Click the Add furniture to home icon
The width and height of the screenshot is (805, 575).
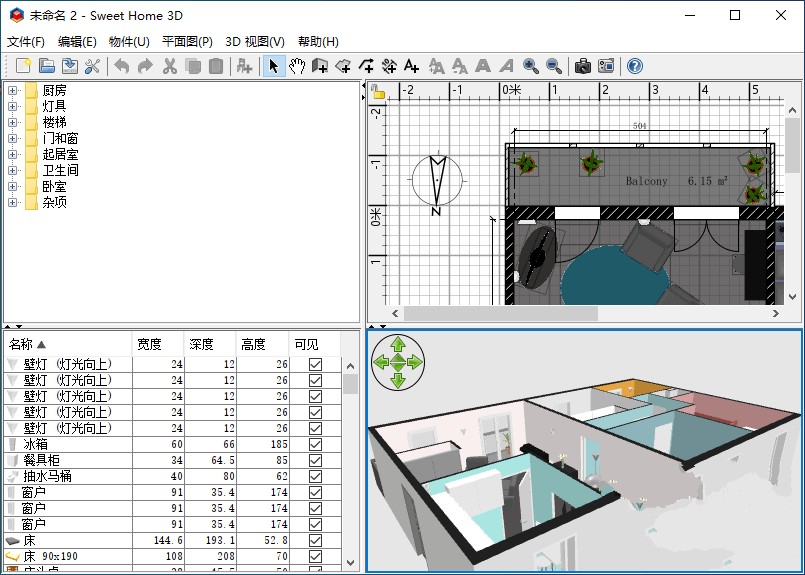pos(244,66)
